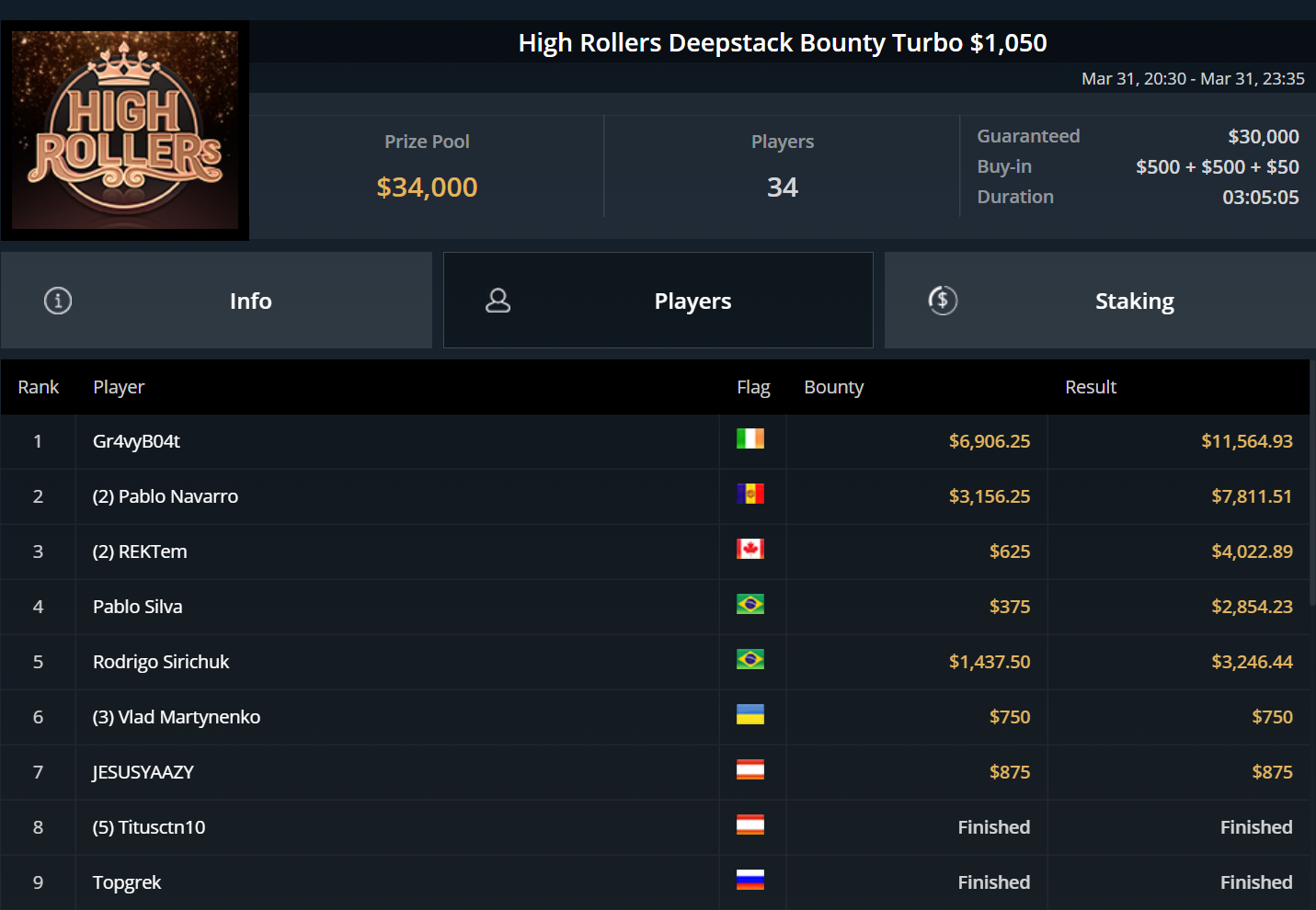This screenshot has width=1316, height=910.
Task: Open the High Rollers logo thumbnail
Action: click(125, 131)
